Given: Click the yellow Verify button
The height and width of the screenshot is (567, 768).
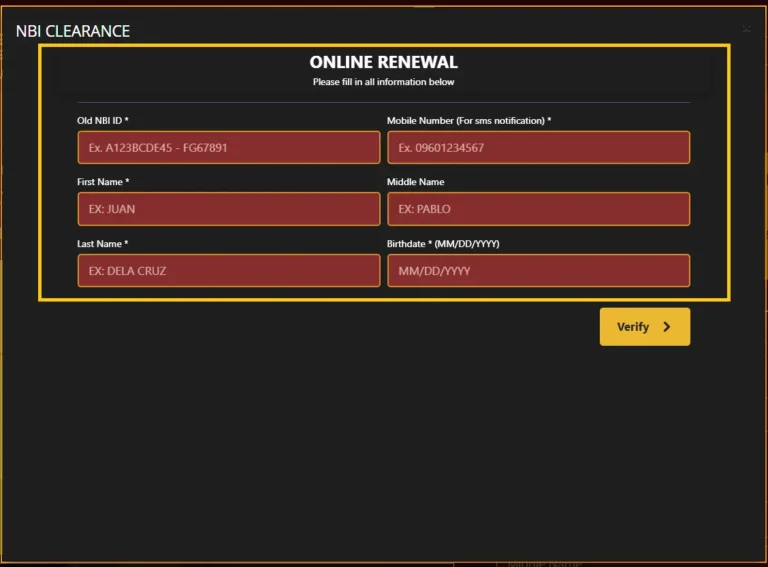Looking at the screenshot, I should (645, 327).
